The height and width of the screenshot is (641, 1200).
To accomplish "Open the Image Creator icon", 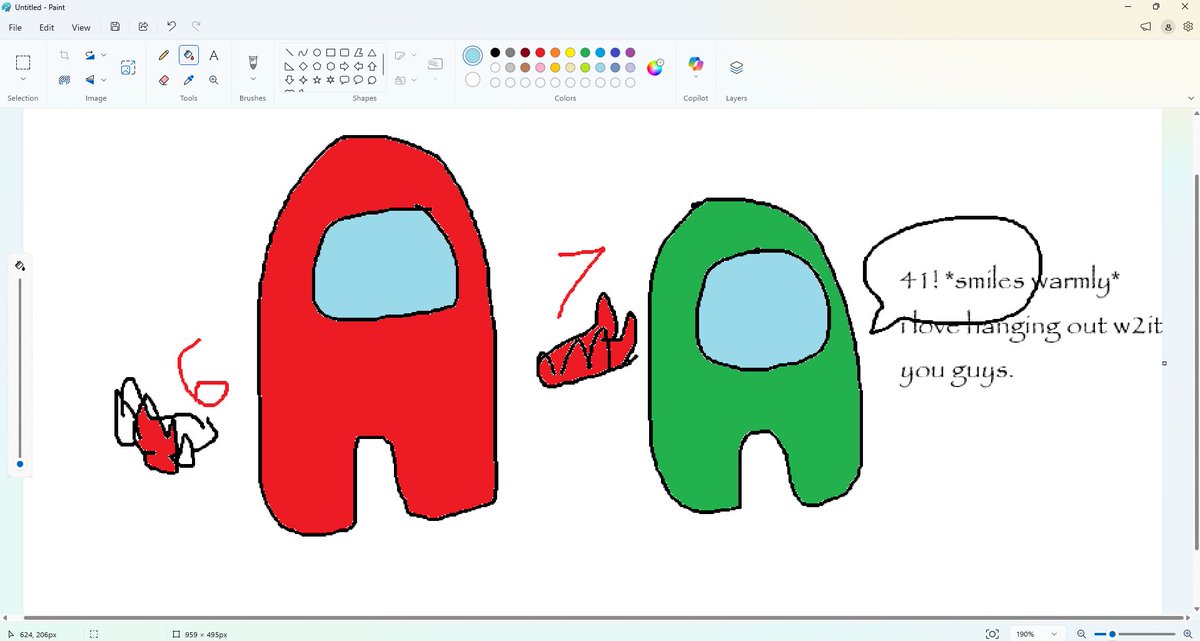I will [x=128, y=68].
